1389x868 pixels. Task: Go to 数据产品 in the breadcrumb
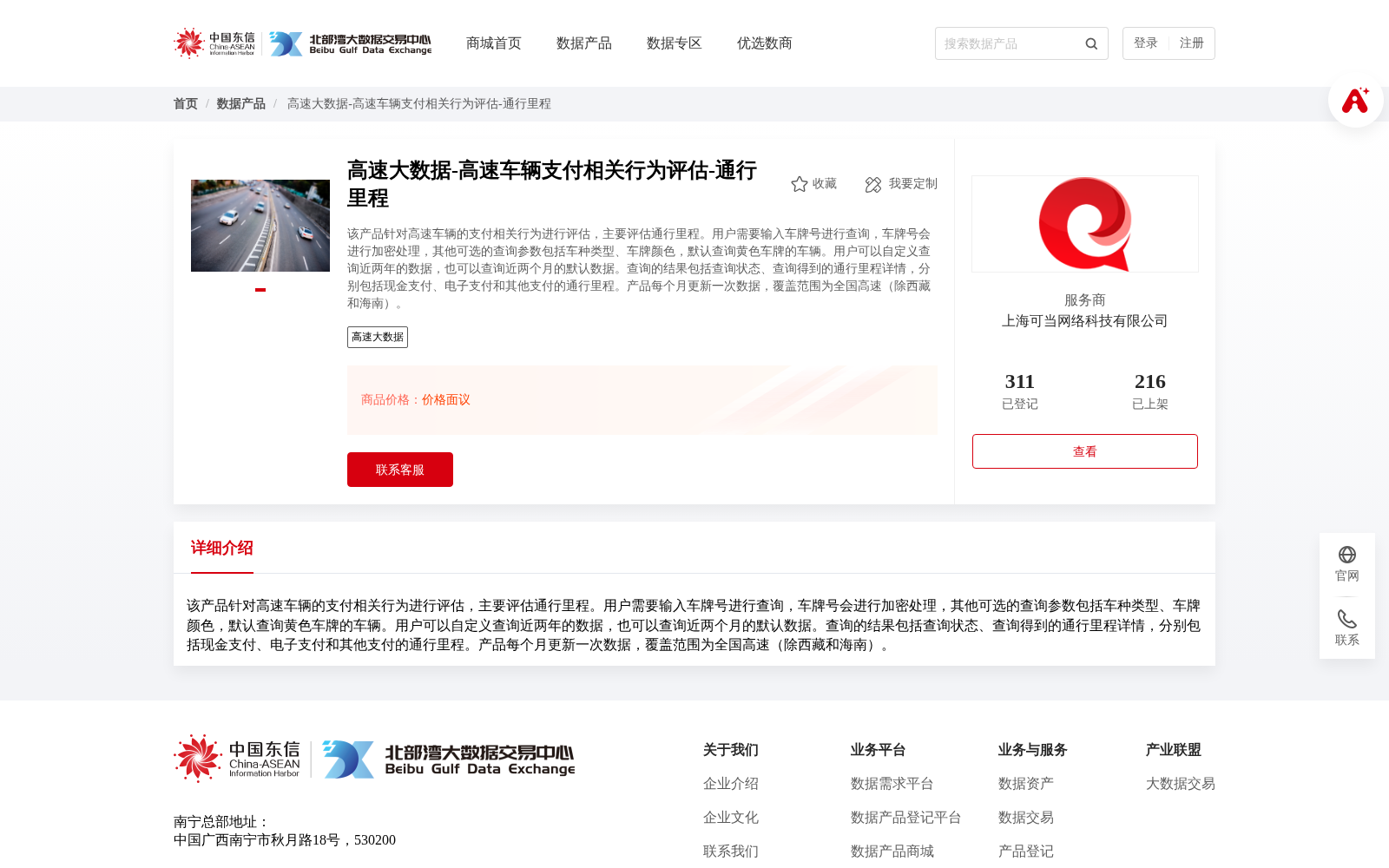point(241,104)
